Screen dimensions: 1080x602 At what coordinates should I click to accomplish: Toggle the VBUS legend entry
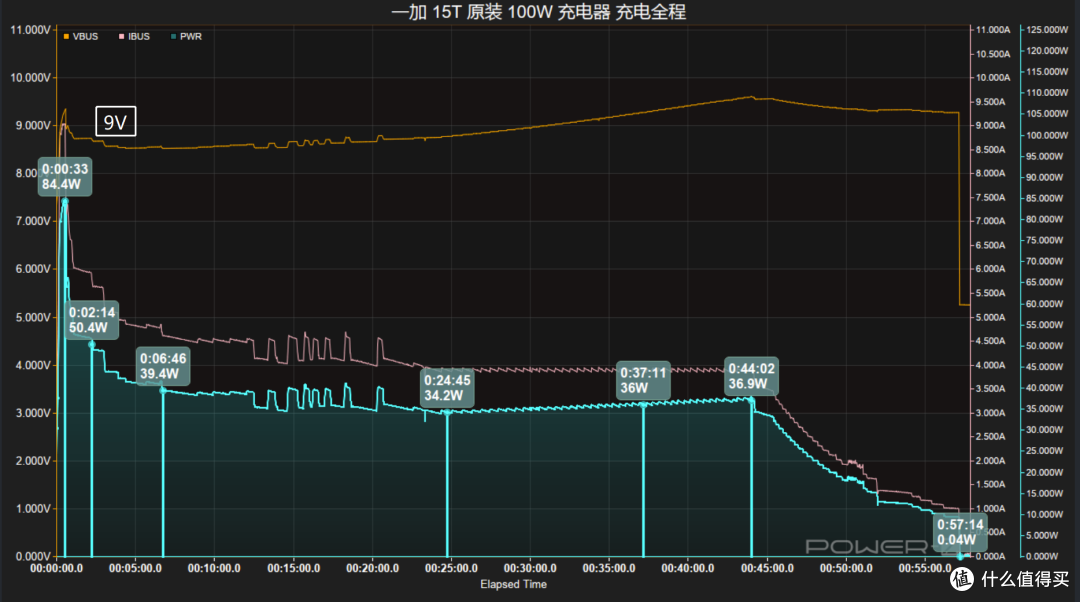(x=81, y=37)
